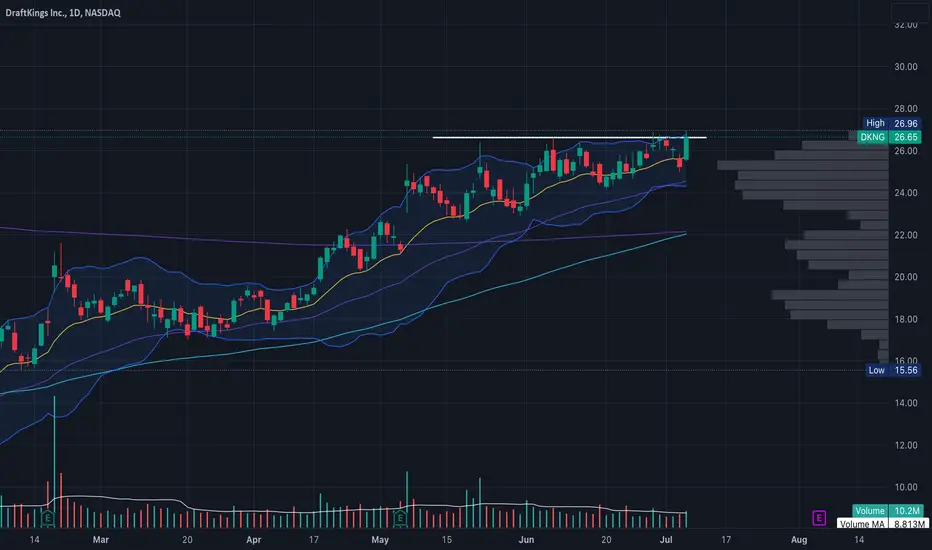The height and width of the screenshot is (550, 932).
Task: Click the Aug date axis label
Action: point(799,540)
